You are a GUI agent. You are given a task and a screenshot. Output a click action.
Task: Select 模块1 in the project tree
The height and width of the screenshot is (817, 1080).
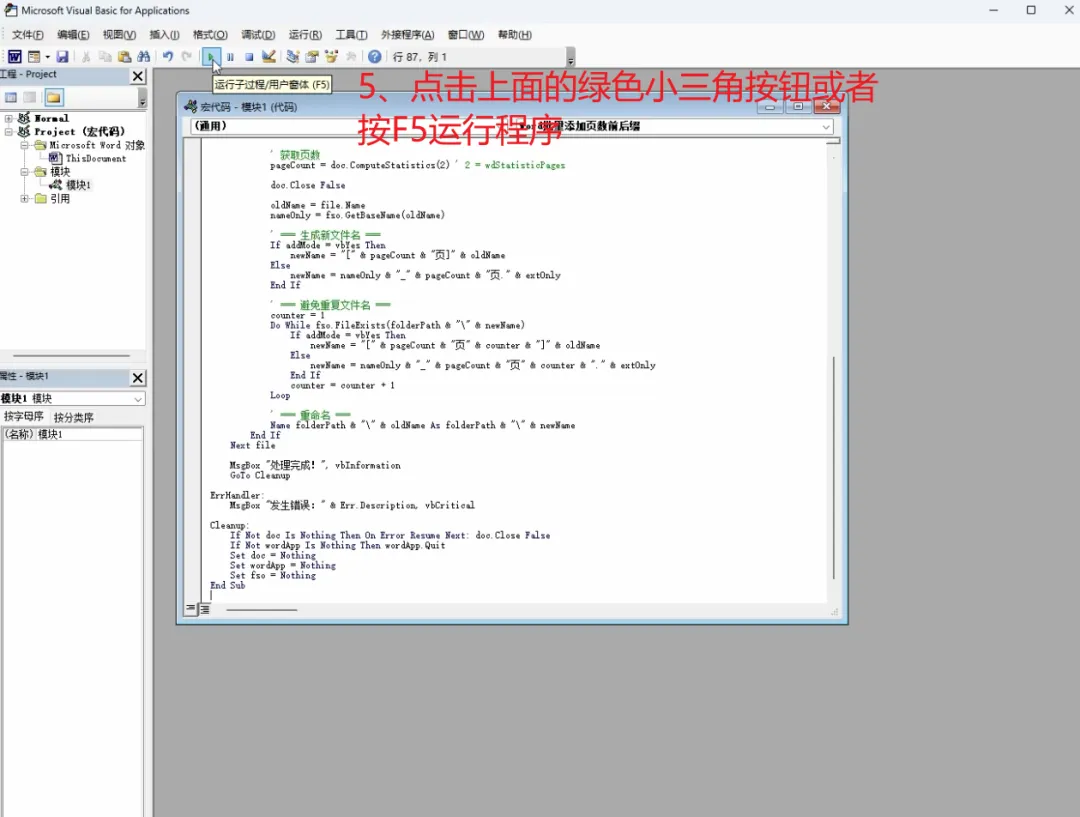[79, 185]
